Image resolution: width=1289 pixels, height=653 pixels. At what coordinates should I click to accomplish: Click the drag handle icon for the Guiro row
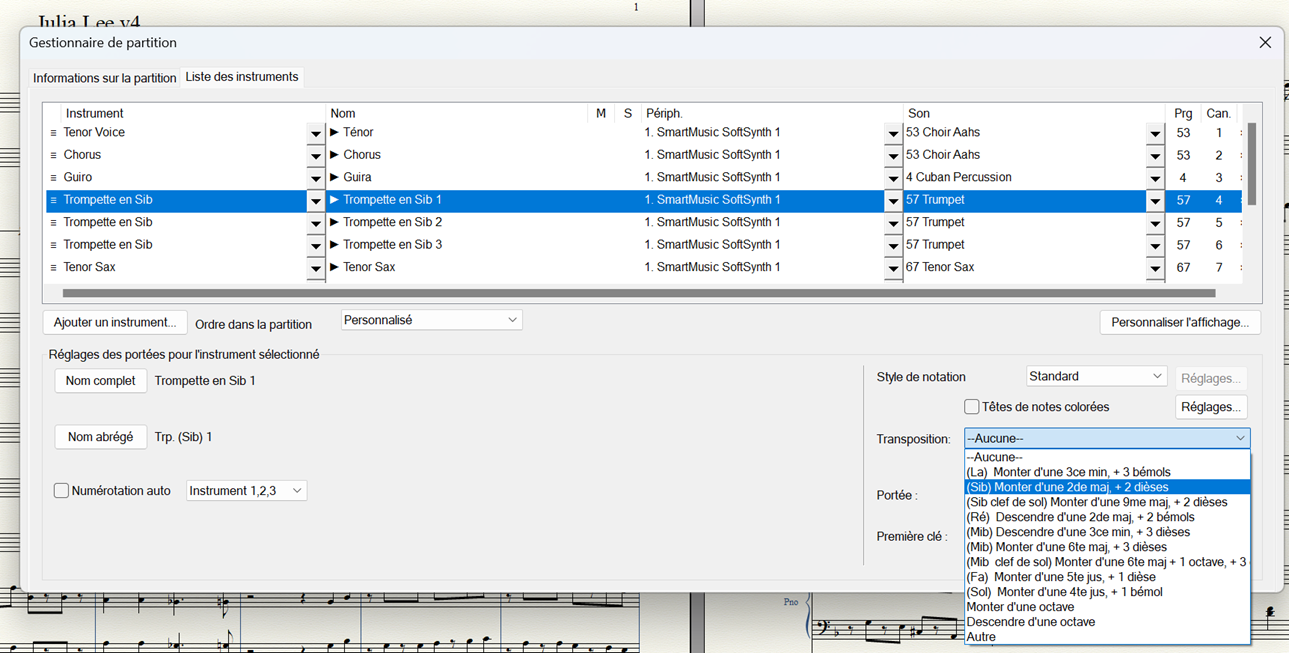(54, 178)
